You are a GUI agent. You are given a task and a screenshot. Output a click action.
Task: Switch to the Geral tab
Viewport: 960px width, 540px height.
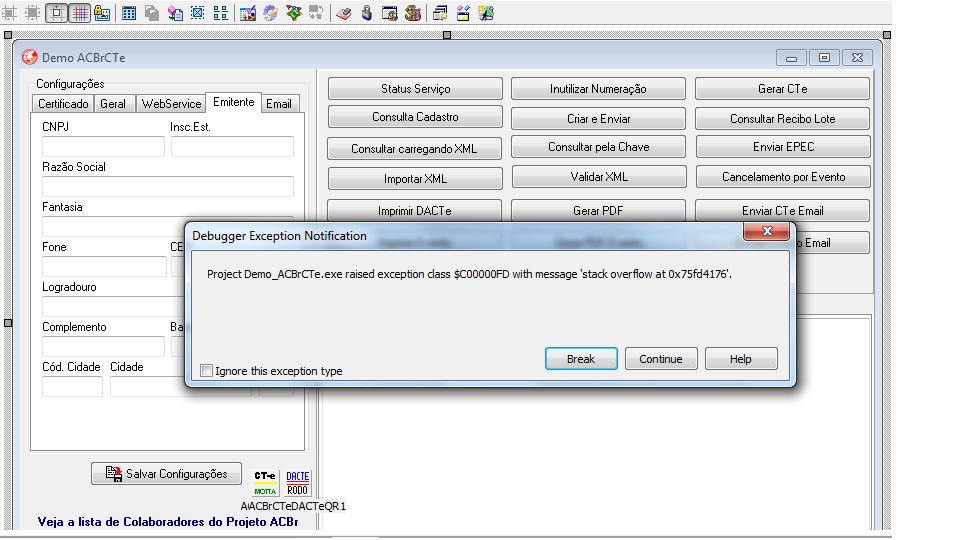[x=113, y=104]
